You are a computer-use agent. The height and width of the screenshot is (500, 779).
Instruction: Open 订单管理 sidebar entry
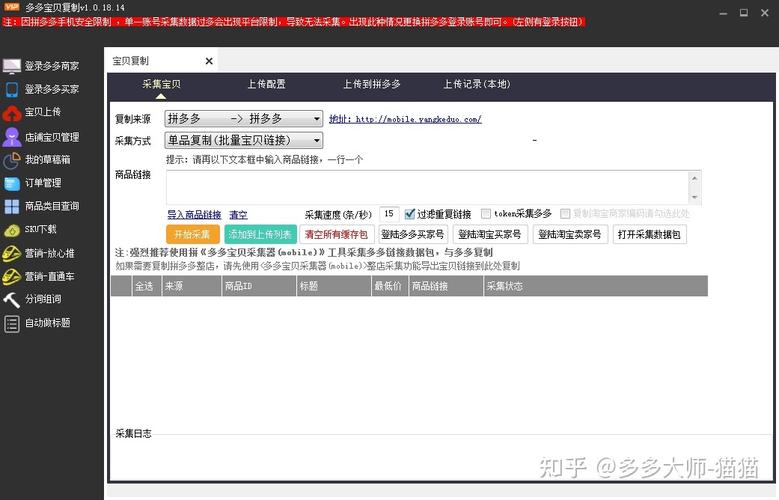pos(43,183)
